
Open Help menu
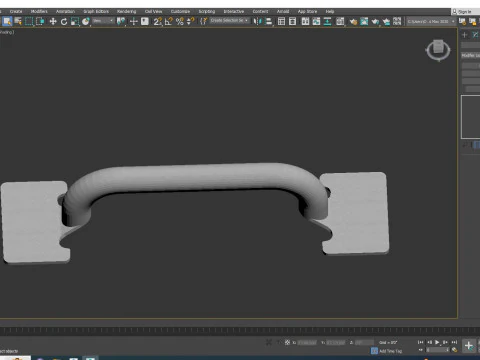point(330,11)
